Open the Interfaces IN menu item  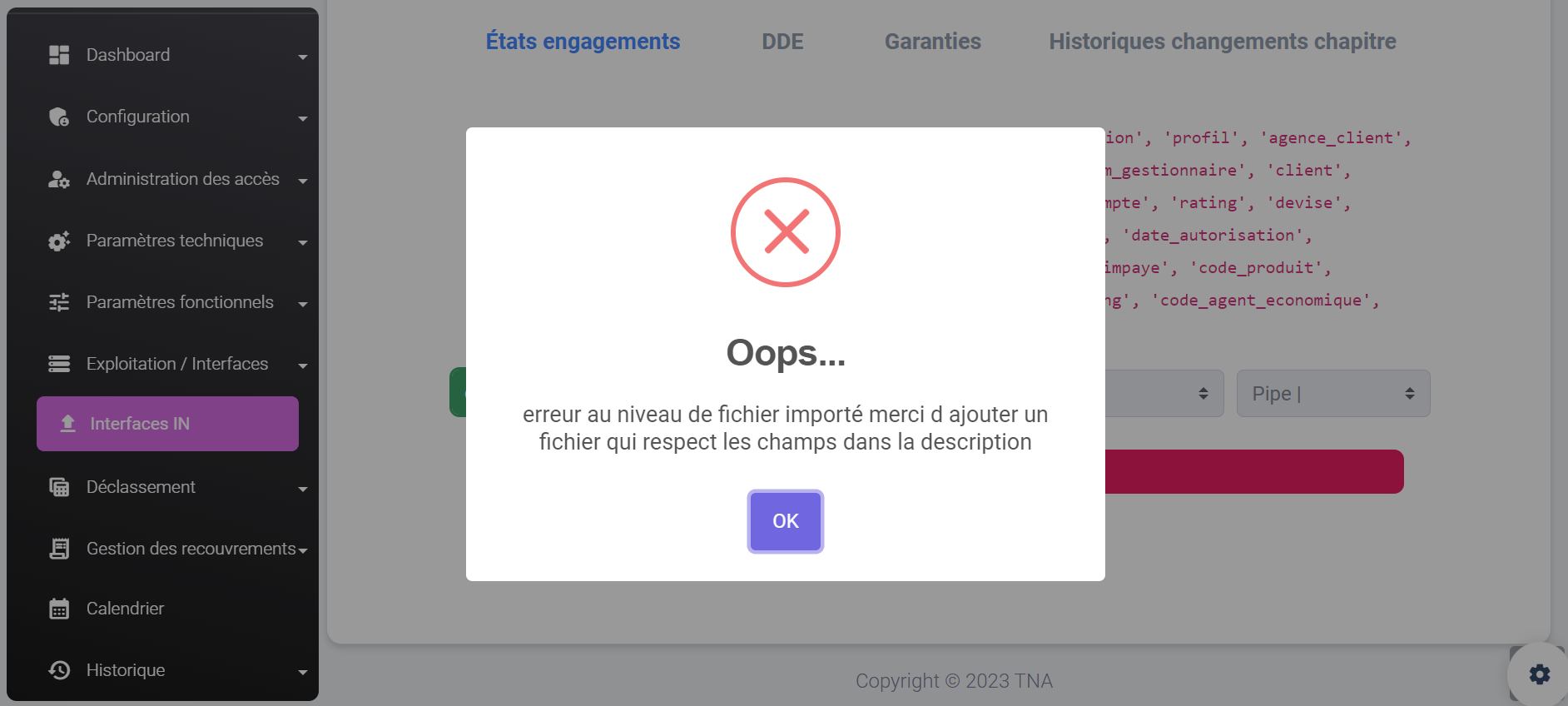pyautogui.click(x=167, y=424)
